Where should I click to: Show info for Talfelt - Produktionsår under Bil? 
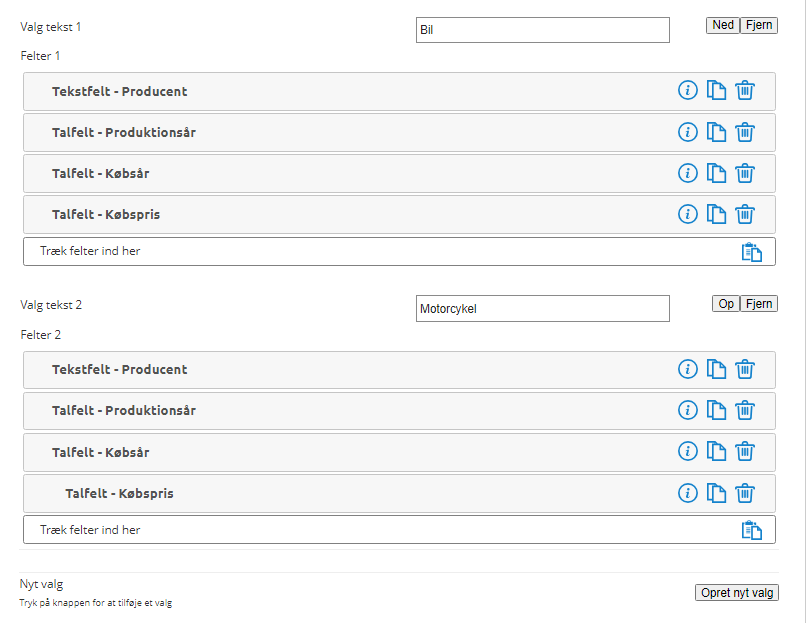click(x=688, y=132)
